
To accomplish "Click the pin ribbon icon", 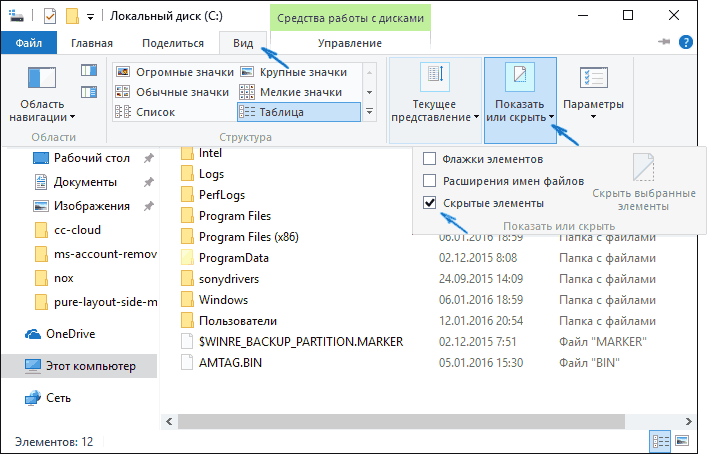I will point(664,42).
